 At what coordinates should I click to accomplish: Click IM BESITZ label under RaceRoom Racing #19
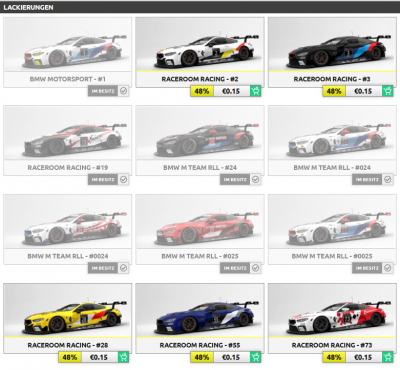tap(103, 180)
